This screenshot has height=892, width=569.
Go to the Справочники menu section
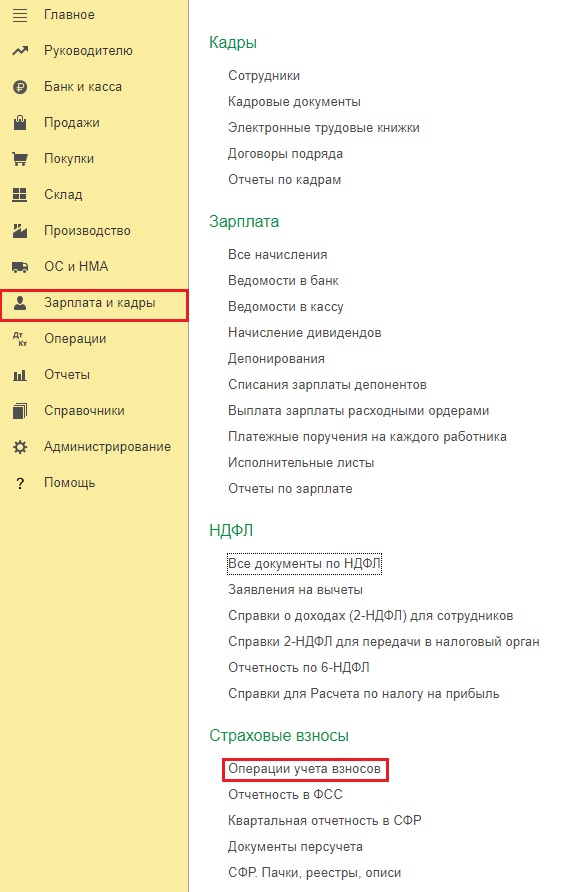click(x=84, y=411)
